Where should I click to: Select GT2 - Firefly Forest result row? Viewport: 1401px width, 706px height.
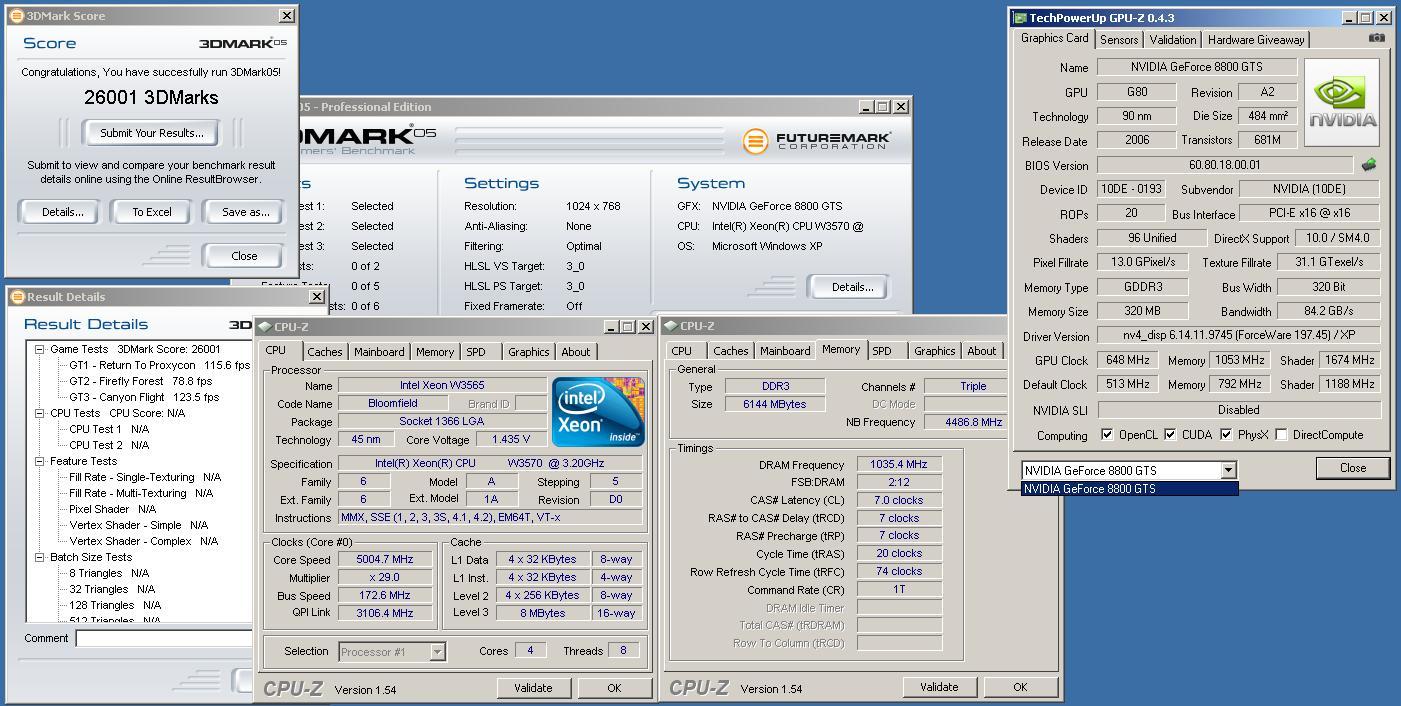140,381
